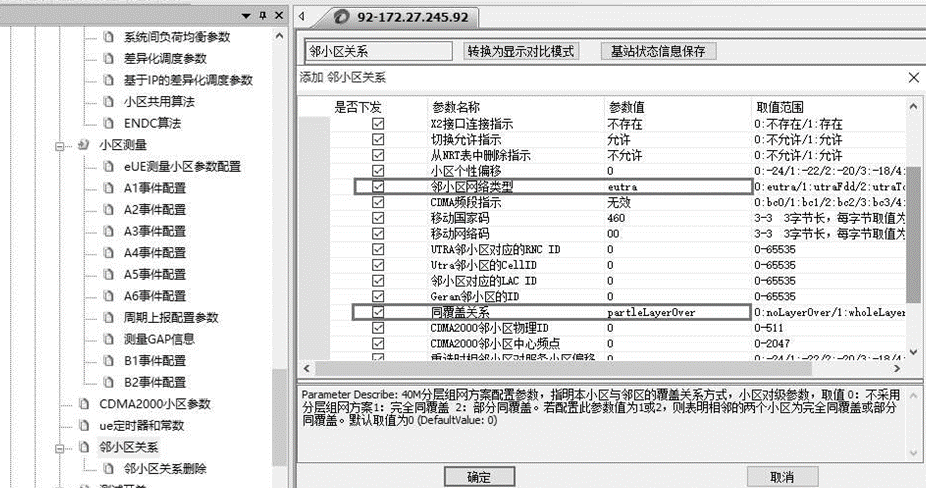This screenshot has width=926, height=488.
Task: Click 基站状态信息保存 button
Action: click(x=658, y=51)
